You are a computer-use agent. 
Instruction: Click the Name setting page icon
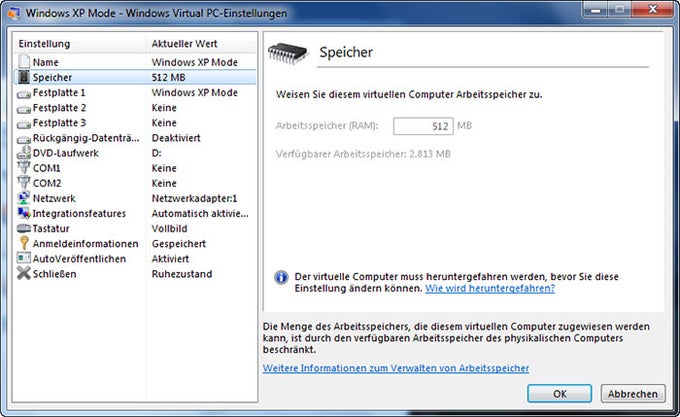(24, 62)
